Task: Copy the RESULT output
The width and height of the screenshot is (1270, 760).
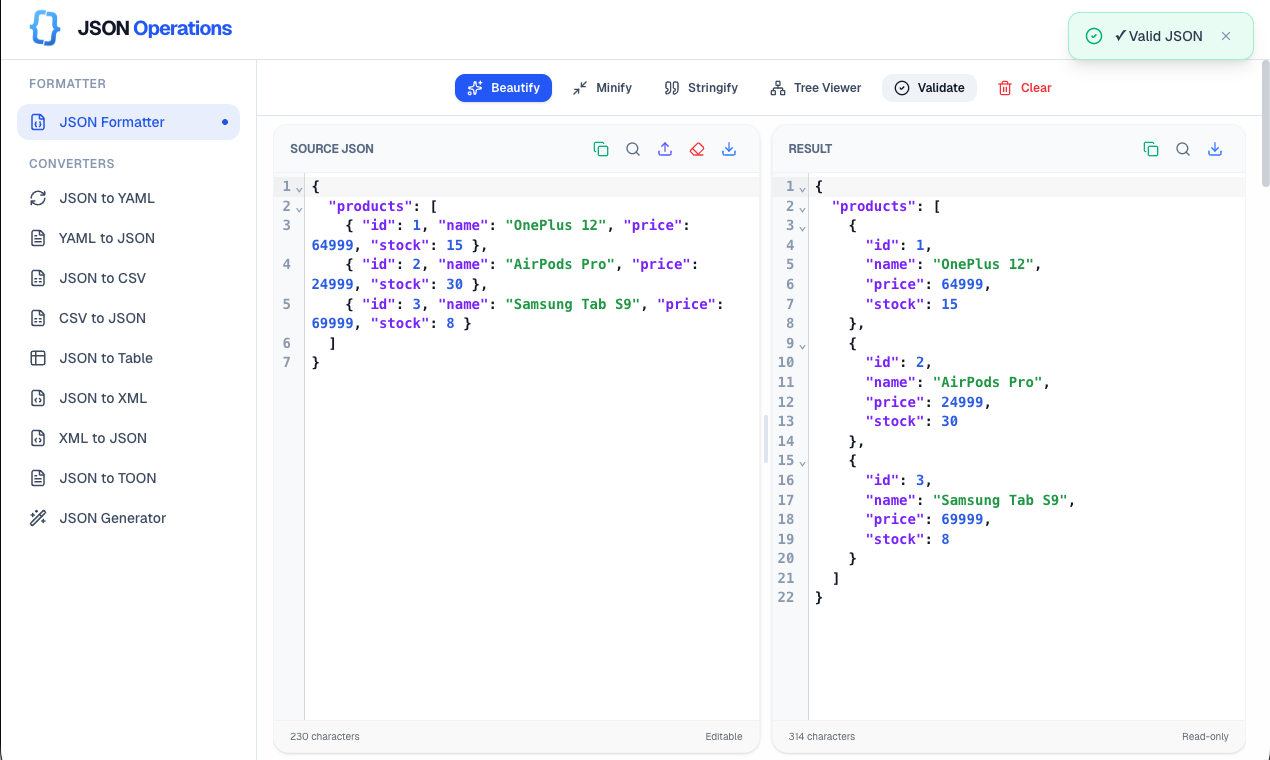Action: (1151, 148)
